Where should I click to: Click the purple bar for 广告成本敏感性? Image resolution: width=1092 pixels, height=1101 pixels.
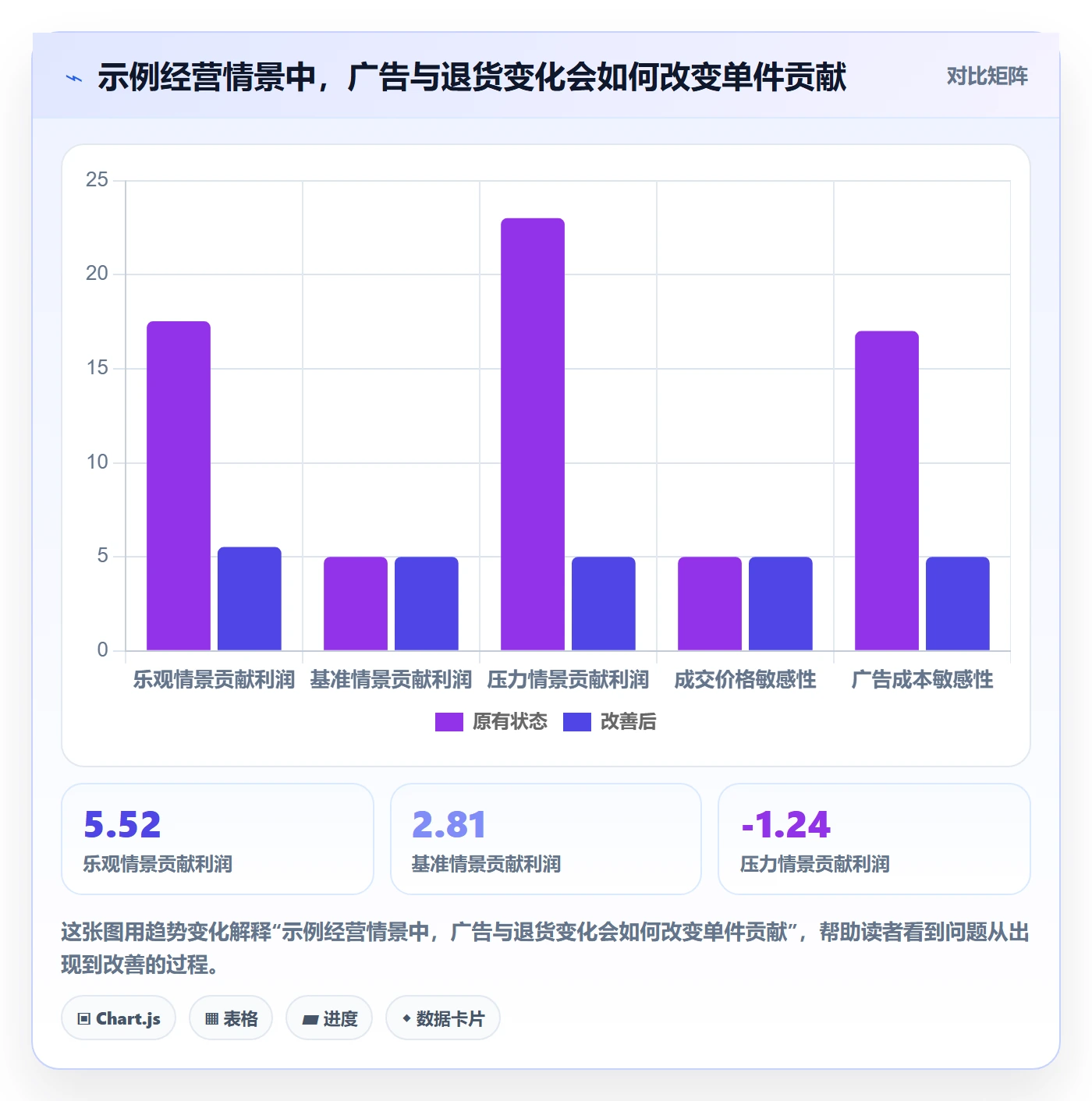click(887, 491)
